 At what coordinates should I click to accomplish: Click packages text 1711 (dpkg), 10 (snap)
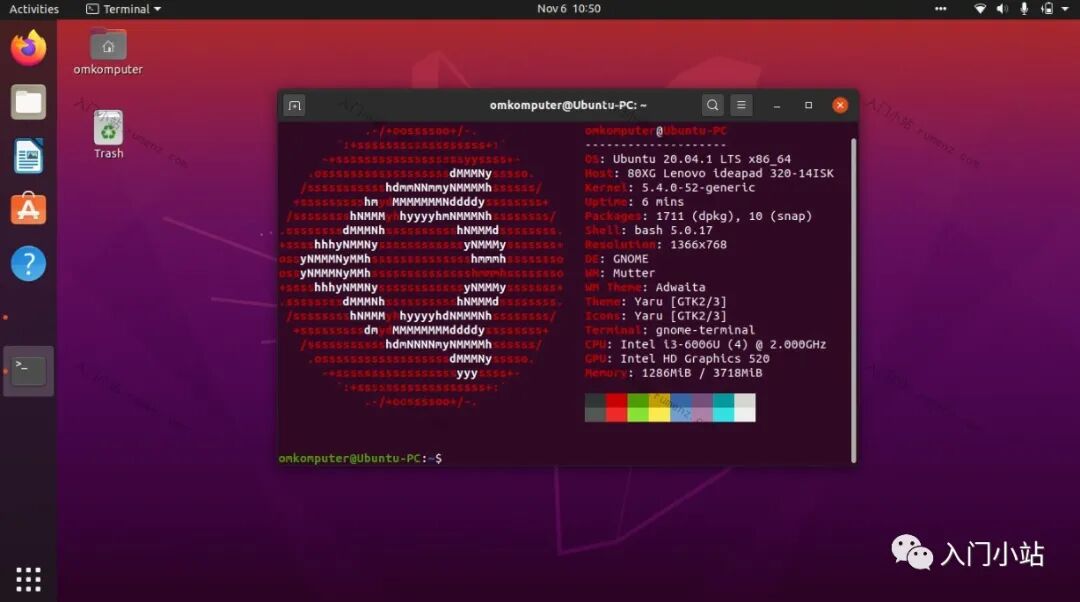tap(734, 216)
